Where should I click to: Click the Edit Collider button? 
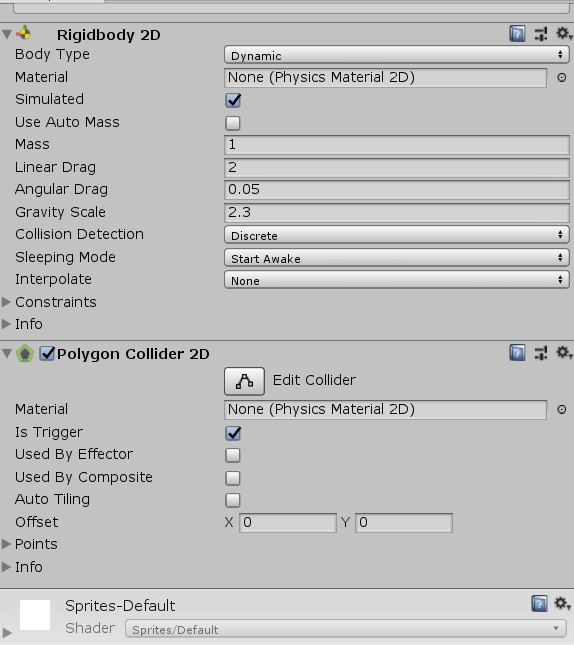coord(244,381)
